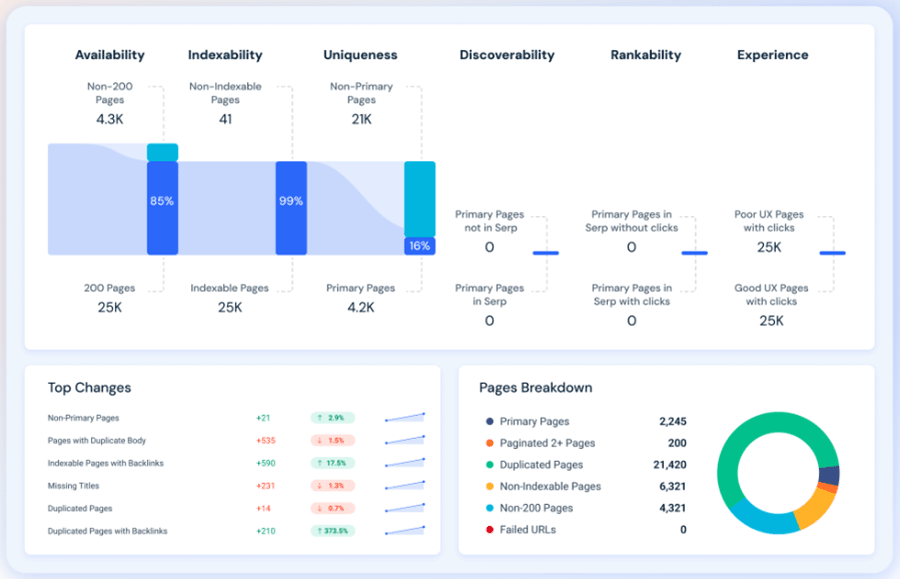This screenshot has height=579, width=900.
Task: Open Primary Pages in Serp with clicks
Action: click(631, 294)
